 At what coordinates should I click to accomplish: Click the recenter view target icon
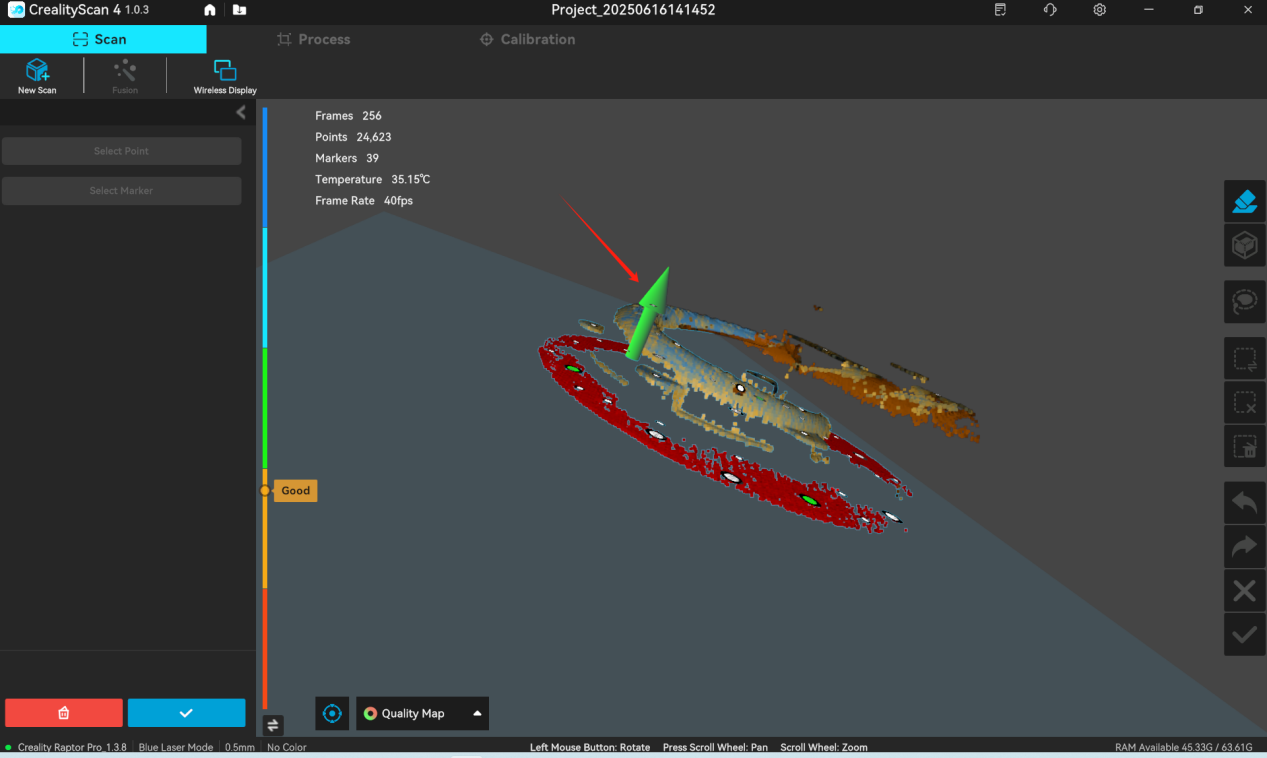tap(333, 713)
